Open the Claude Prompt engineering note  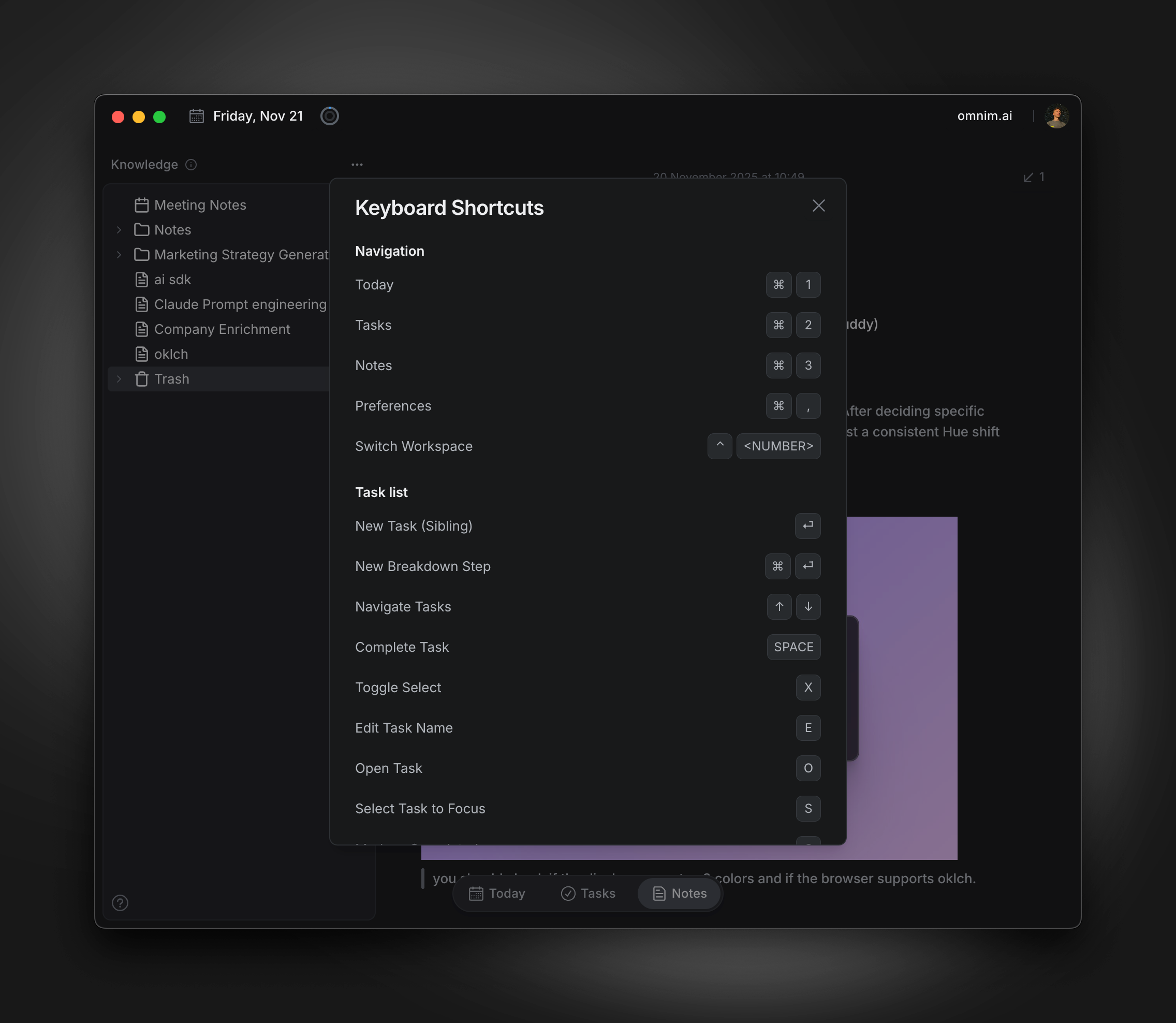tap(240, 304)
